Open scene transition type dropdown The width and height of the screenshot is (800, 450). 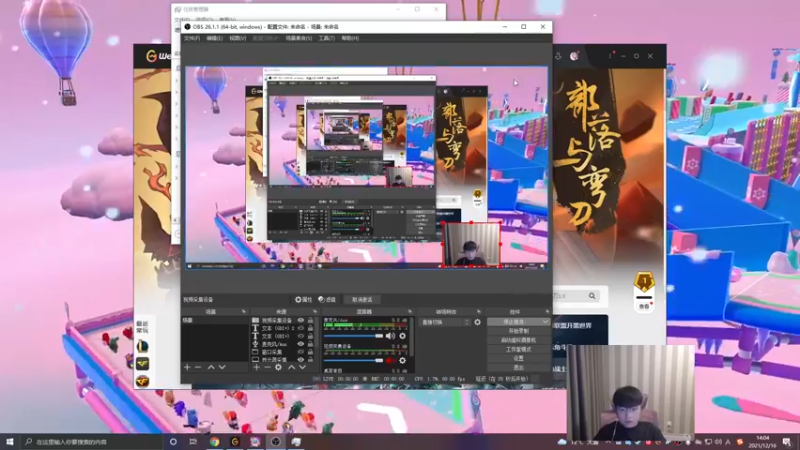(x=444, y=322)
